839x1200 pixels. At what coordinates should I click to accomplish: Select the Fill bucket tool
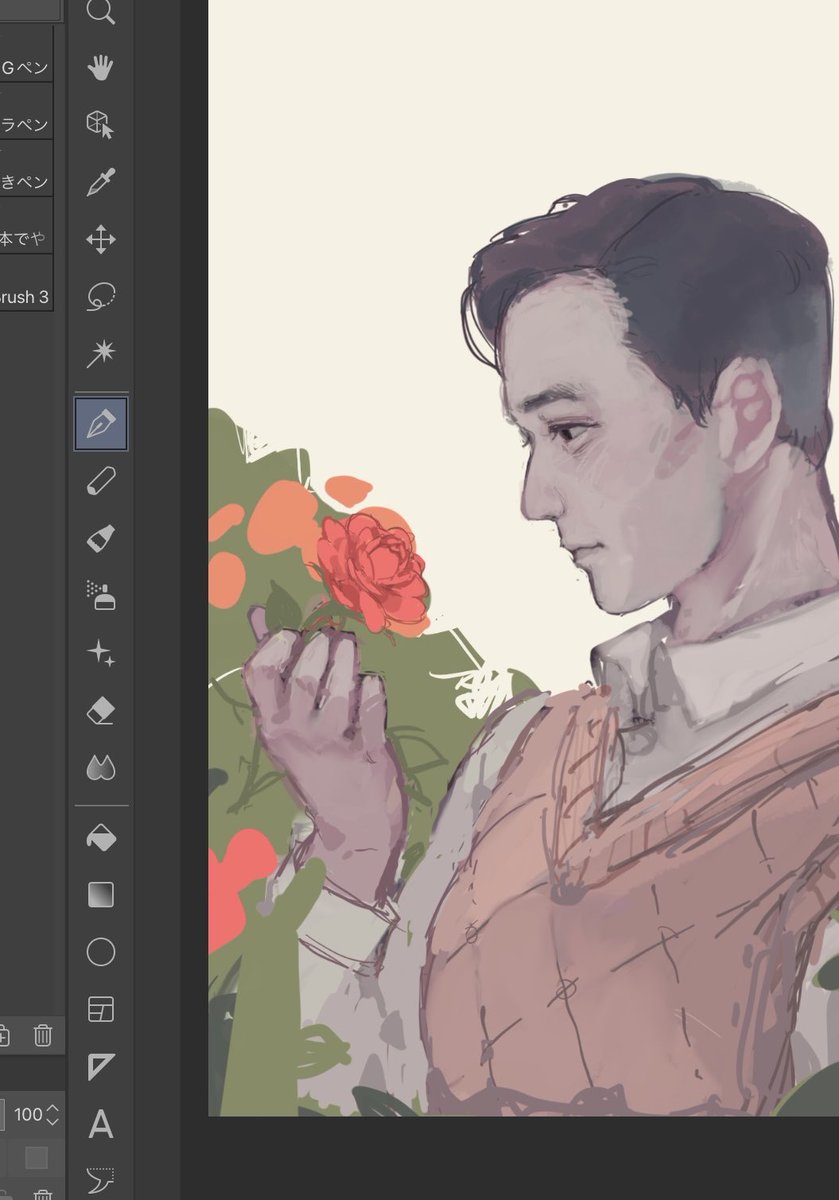(x=101, y=838)
